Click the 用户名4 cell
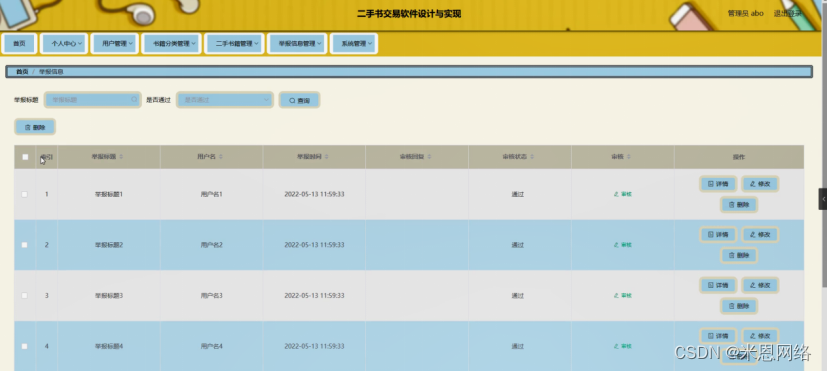Image resolution: width=827 pixels, height=371 pixels. tap(211, 346)
